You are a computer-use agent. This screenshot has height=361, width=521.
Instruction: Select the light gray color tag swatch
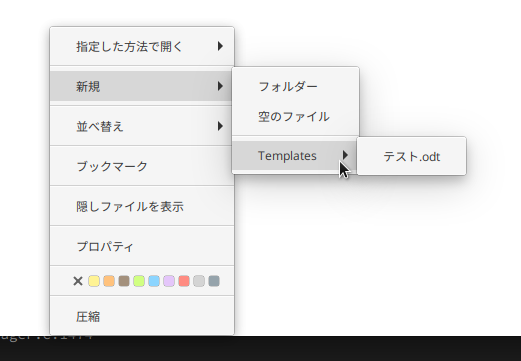tap(199, 281)
